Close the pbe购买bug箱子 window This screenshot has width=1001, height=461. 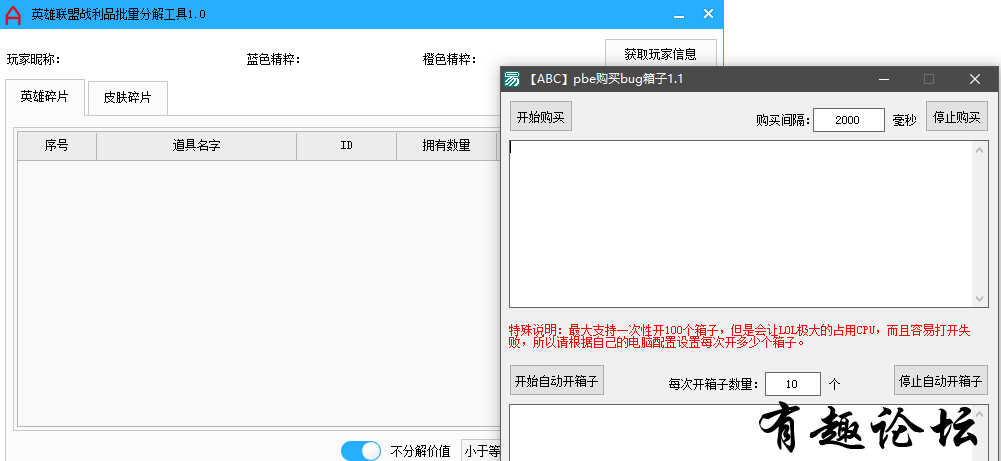[x=975, y=79]
